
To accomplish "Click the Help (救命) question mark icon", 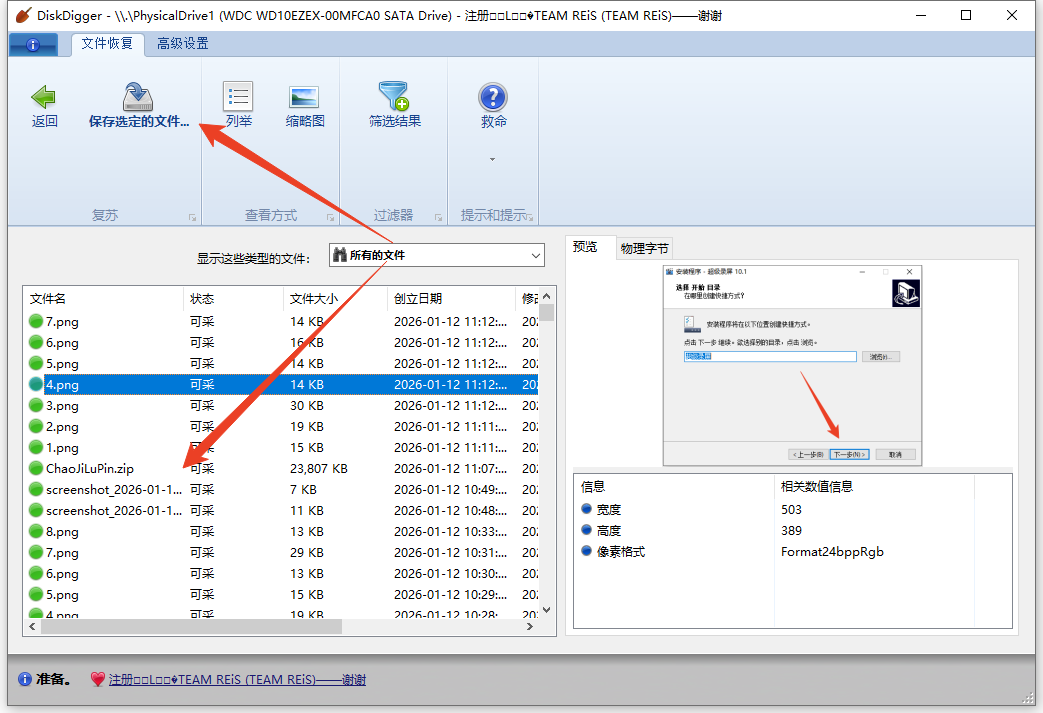I will [x=493, y=97].
